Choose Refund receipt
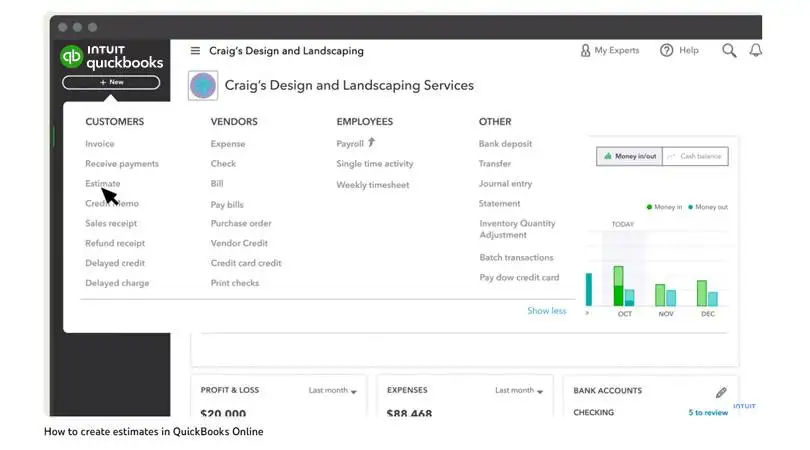The image size is (810, 450). pos(115,243)
